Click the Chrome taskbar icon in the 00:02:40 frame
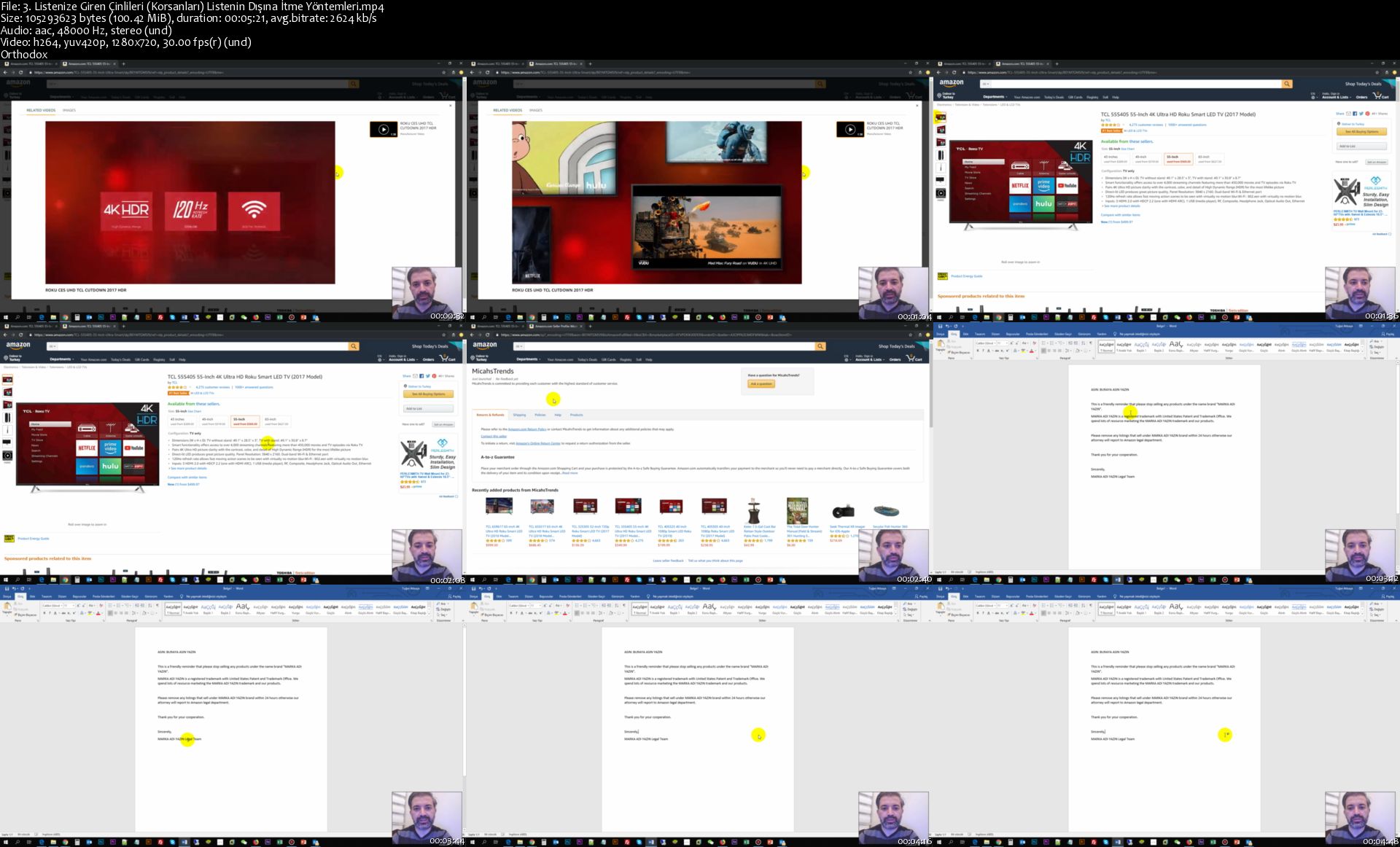This screenshot has width=1400, height=847. (532, 580)
